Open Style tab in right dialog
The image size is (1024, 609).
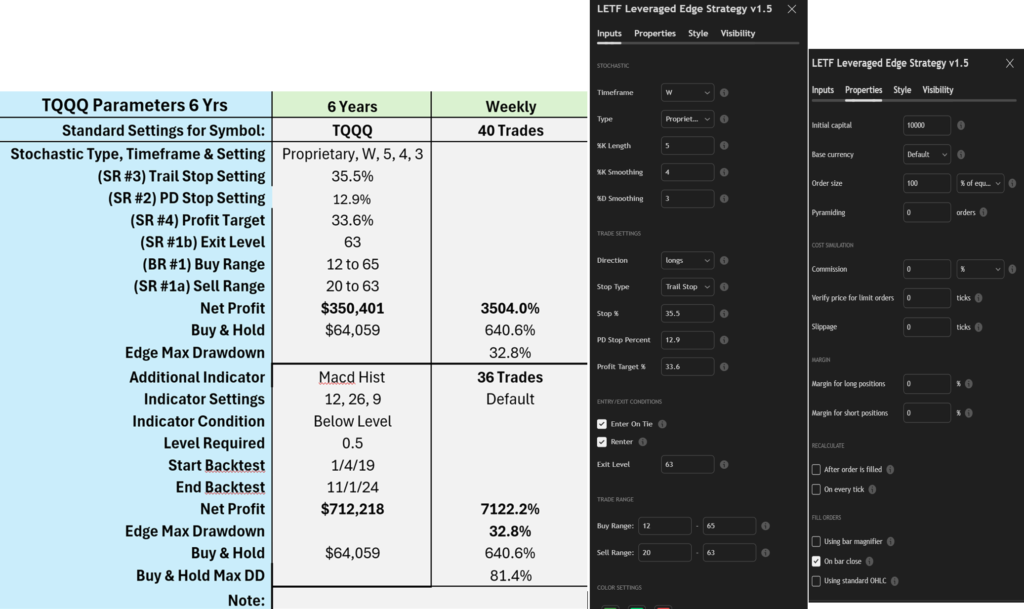point(902,90)
